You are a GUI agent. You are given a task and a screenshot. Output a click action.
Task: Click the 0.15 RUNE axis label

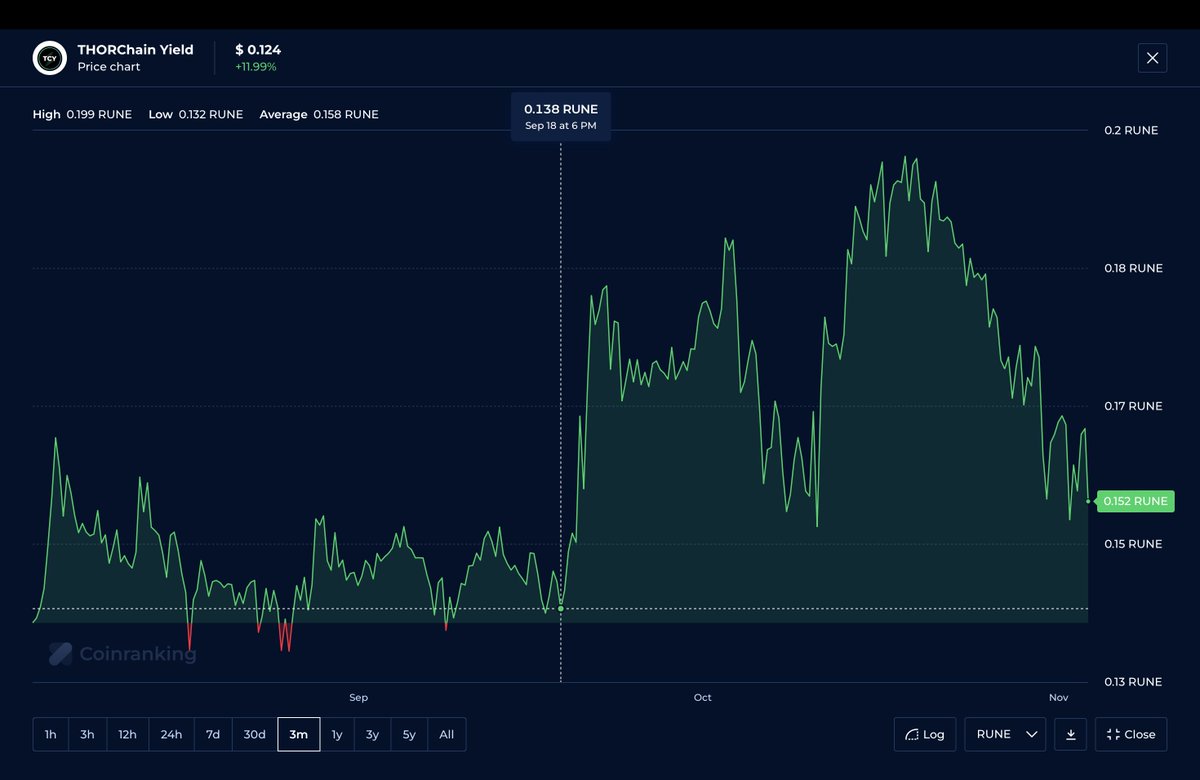tap(1133, 544)
